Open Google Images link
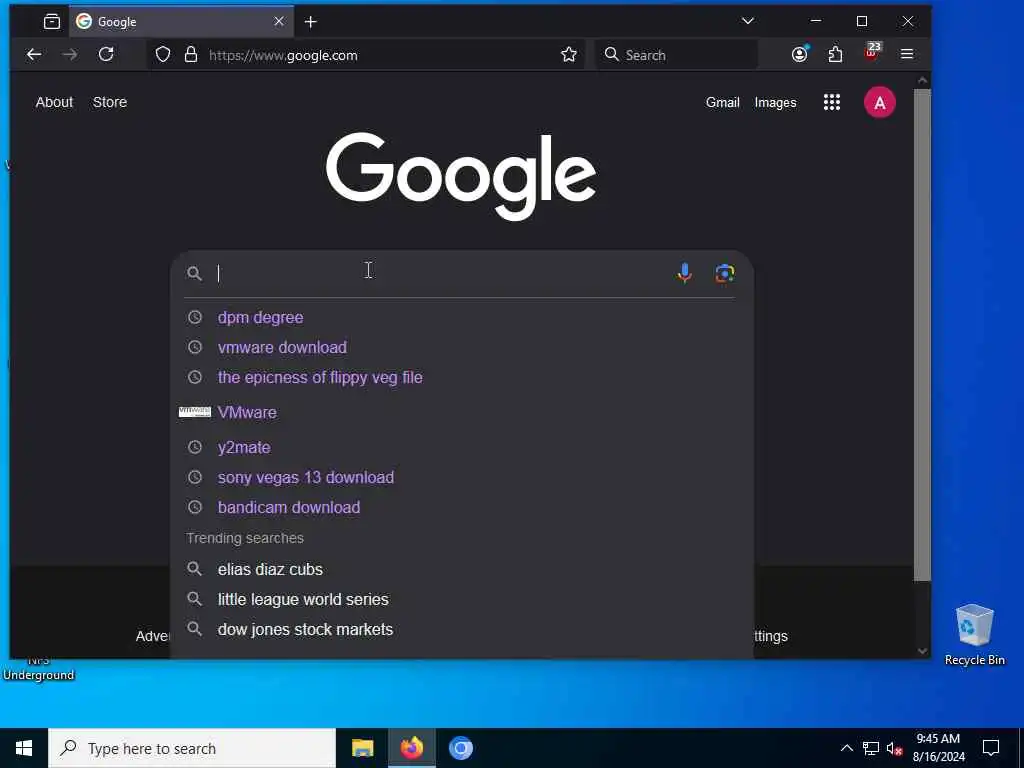The height and width of the screenshot is (768, 1024). pyautogui.click(x=775, y=103)
